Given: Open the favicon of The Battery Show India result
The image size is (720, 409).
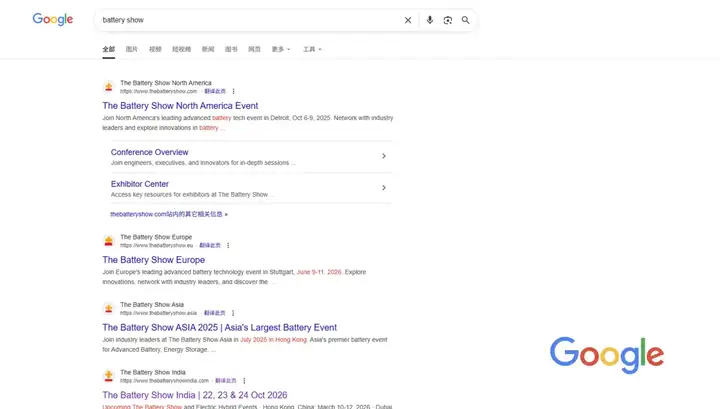Looking at the screenshot, I should point(109,376).
